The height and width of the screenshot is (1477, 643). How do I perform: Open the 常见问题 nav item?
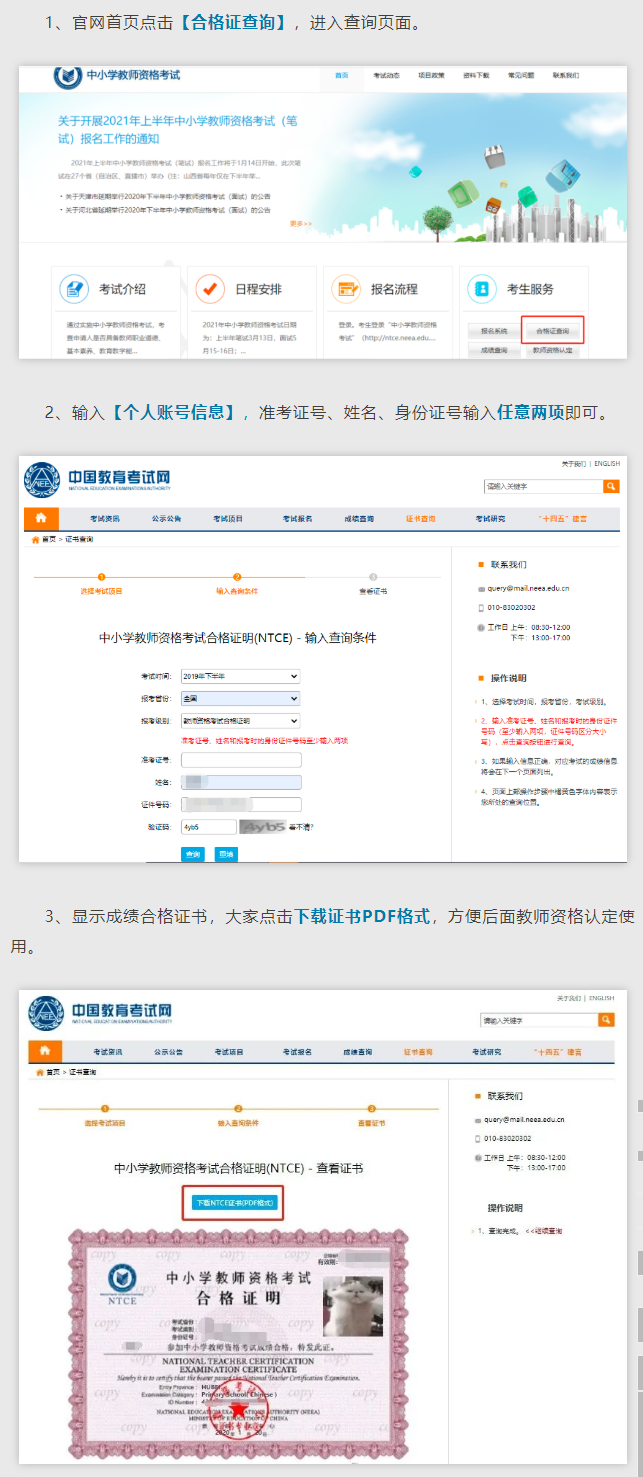pyautogui.click(x=521, y=75)
